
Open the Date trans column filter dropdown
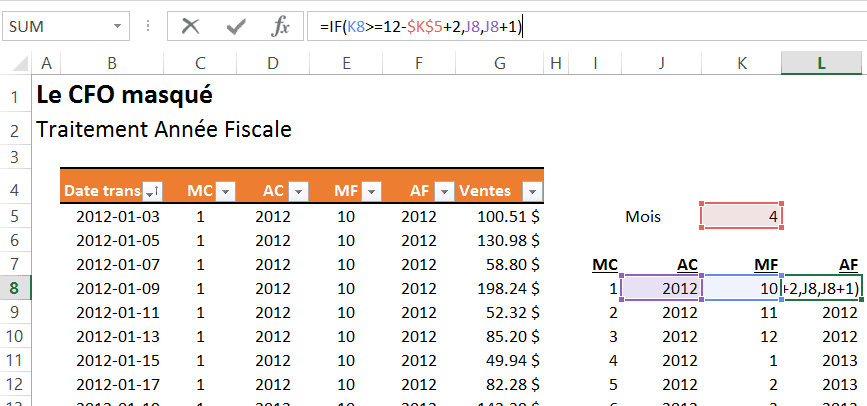coord(152,191)
